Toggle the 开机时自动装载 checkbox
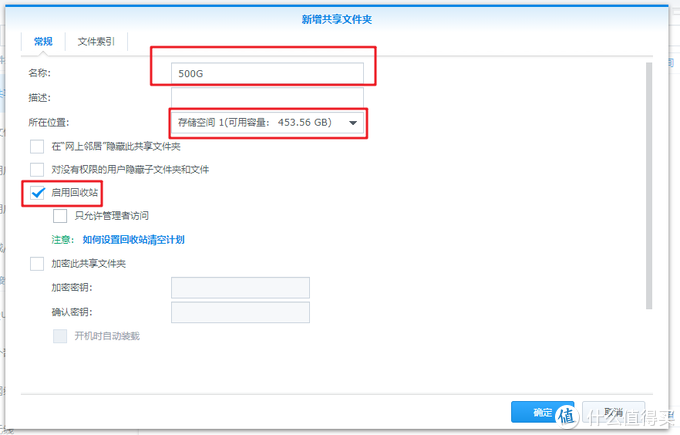The image size is (680, 435). click(x=60, y=336)
